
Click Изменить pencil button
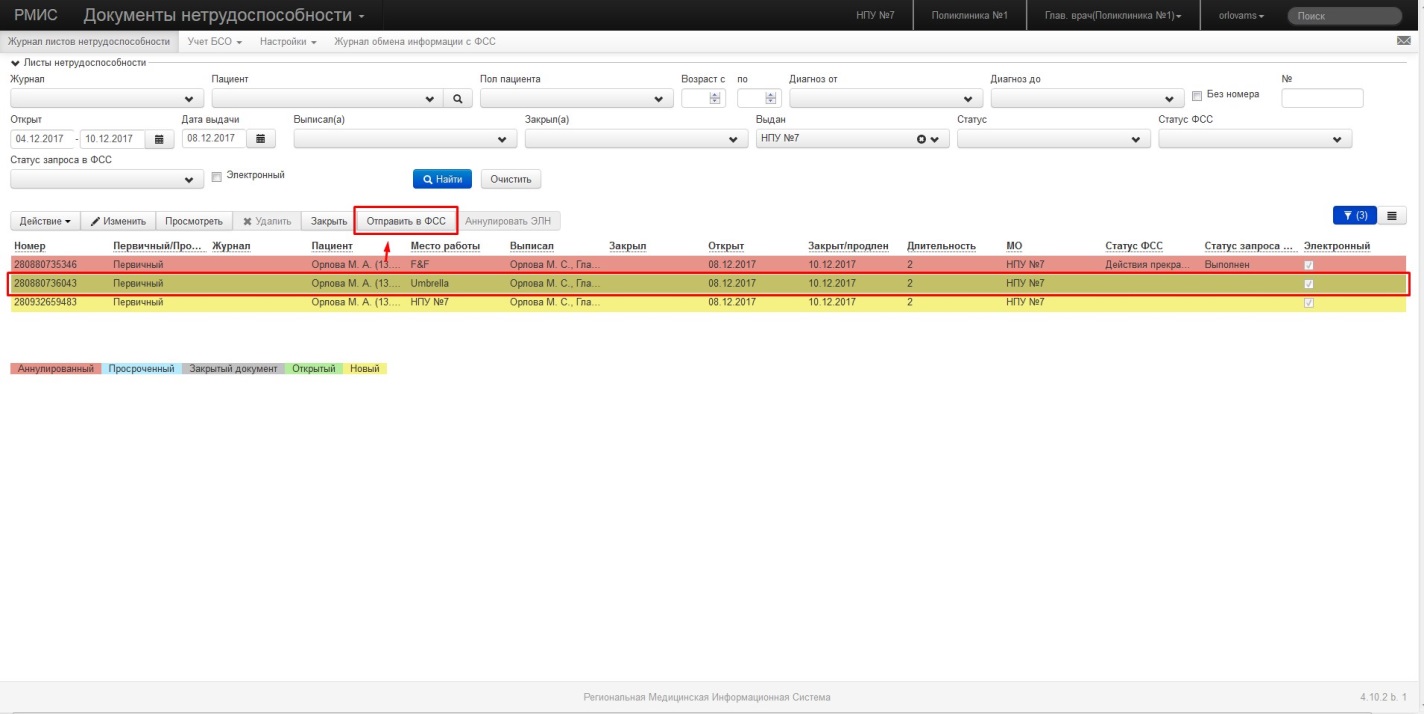click(x=118, y=221)
